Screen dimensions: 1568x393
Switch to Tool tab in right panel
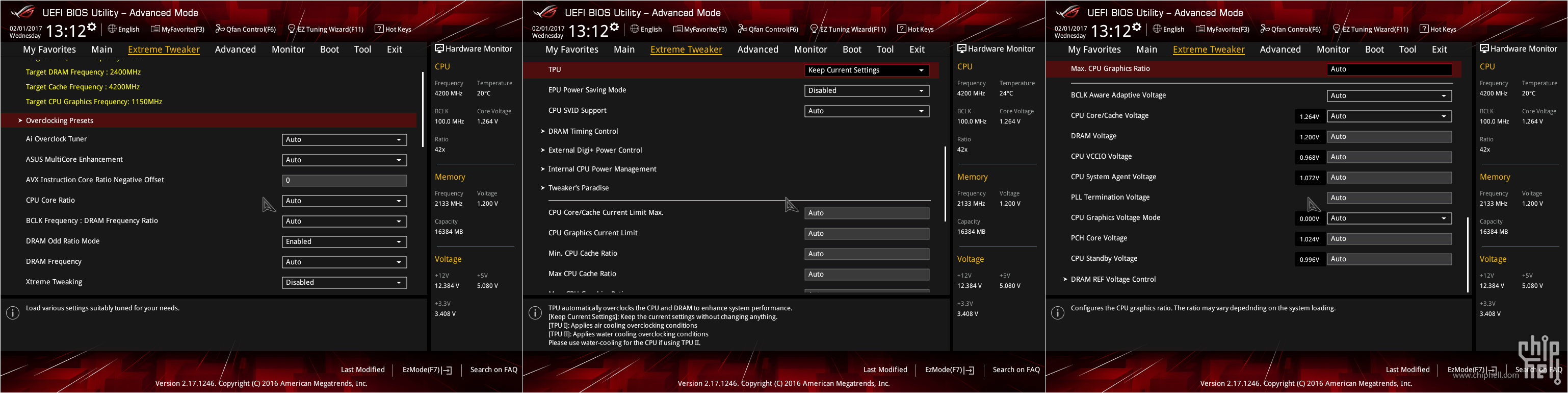tap(1407, 50)
